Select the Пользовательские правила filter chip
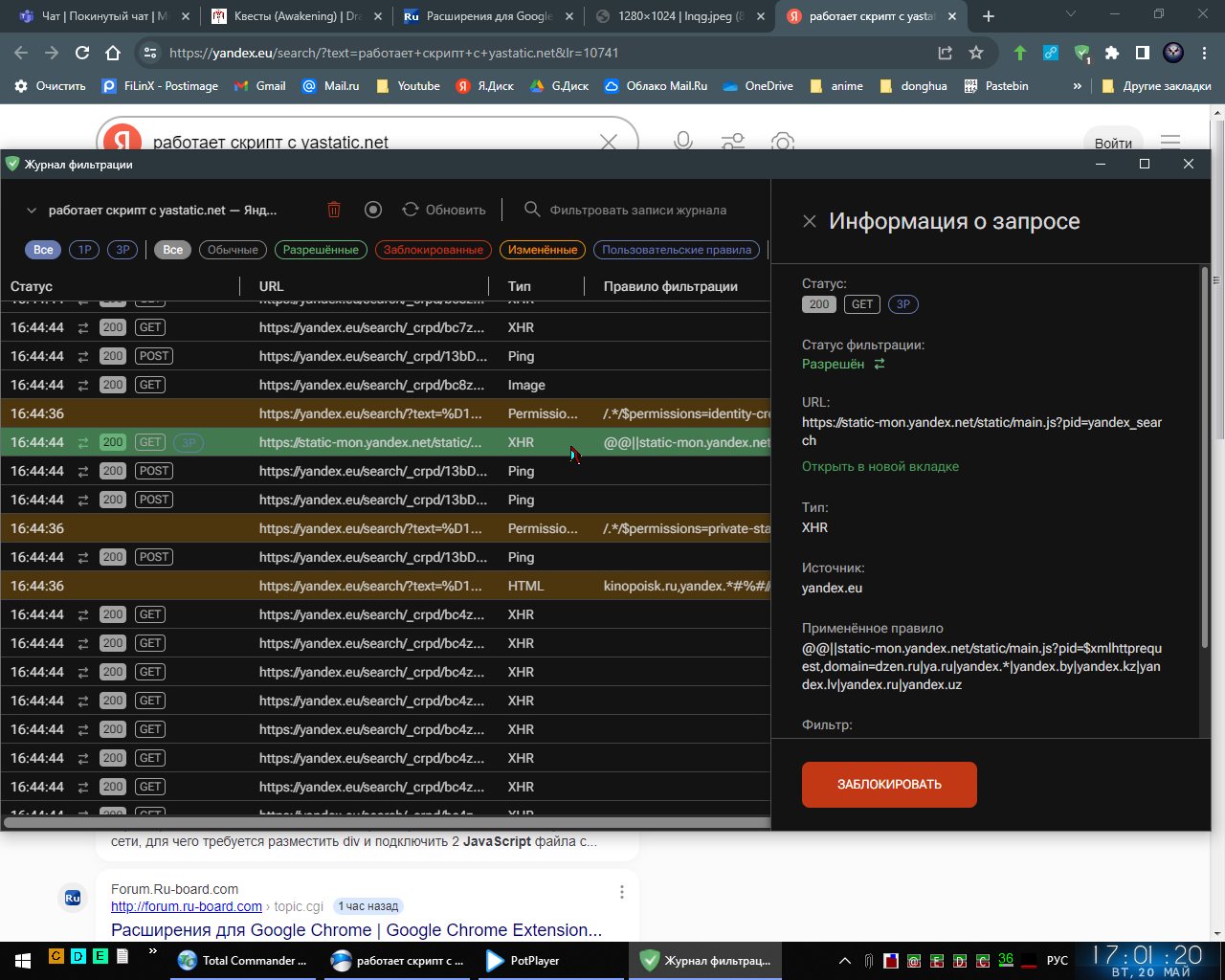This screenshot has width=1225, height=980. pos(677,250)
